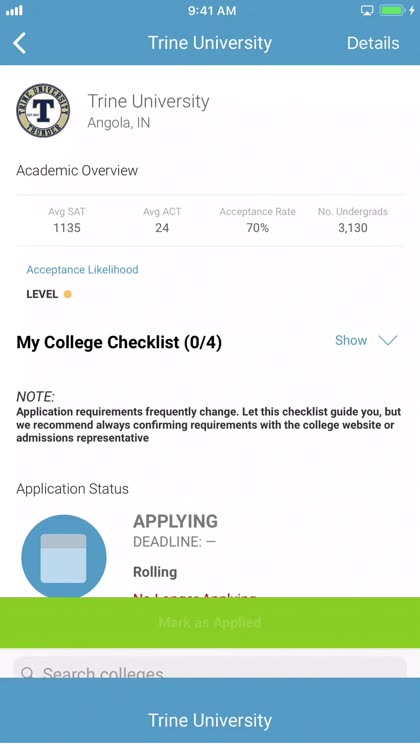Tap the search magnifier icon
420x750 pixels.
28,673
